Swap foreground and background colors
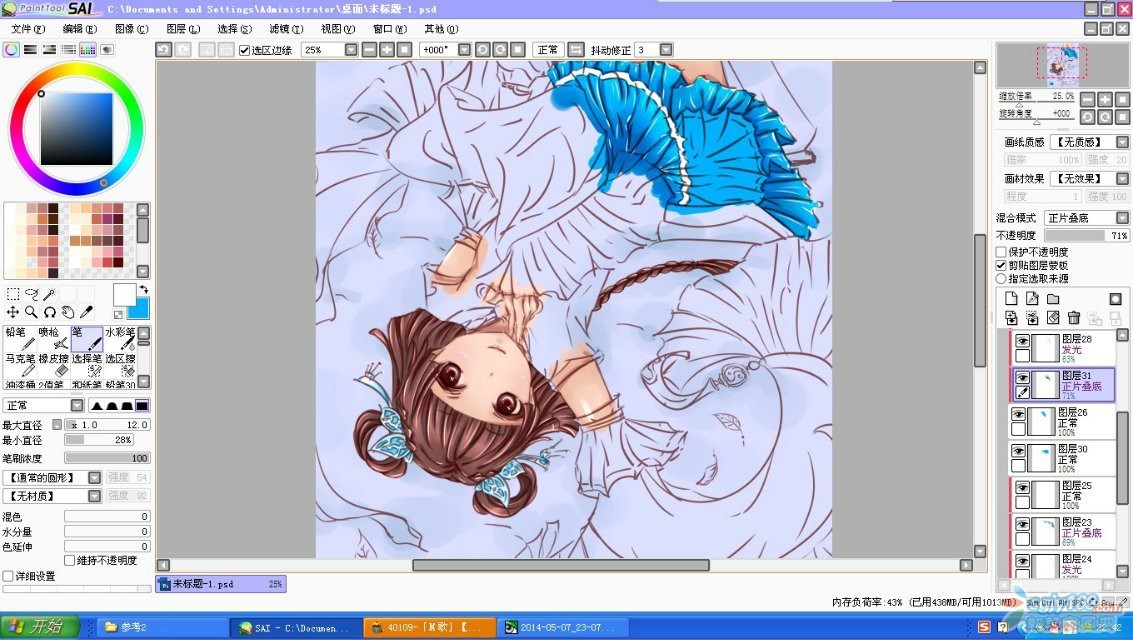 [x=143, y=290]
